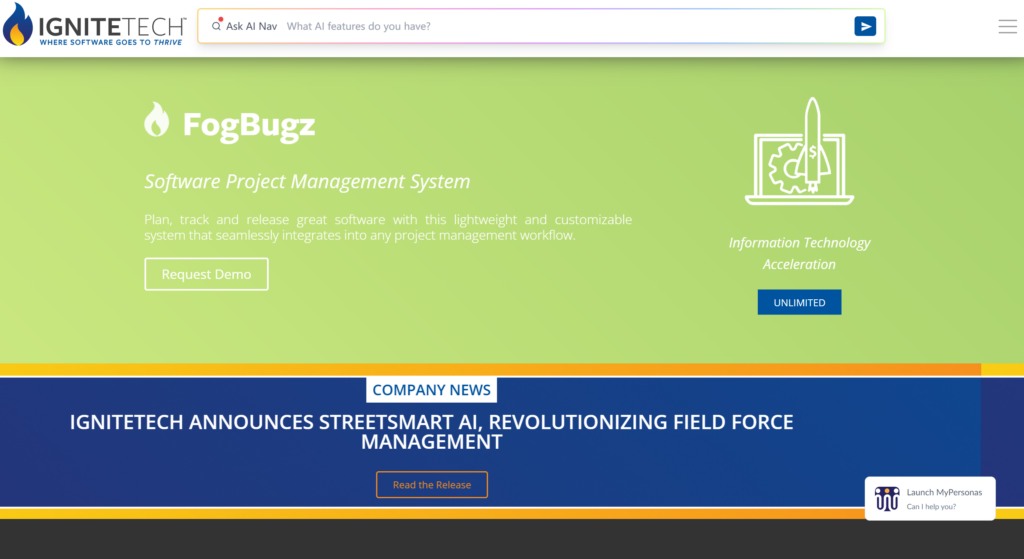The height and width of the screenshot is (559, 1024).
Task: Click 'Can I help you?' prompt
Action: pyautogui.click(x=931, y=507)
